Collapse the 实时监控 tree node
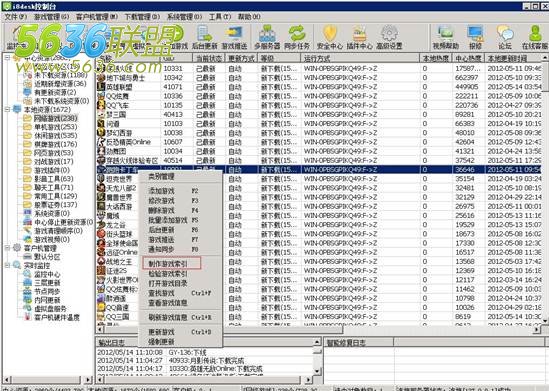 pyautogui.click(x=7, y=265)
